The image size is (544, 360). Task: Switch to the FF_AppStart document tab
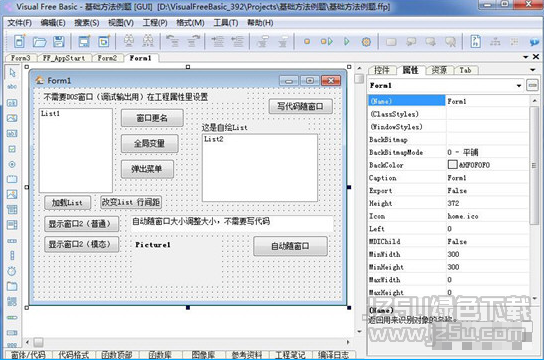tap(64, 58)
